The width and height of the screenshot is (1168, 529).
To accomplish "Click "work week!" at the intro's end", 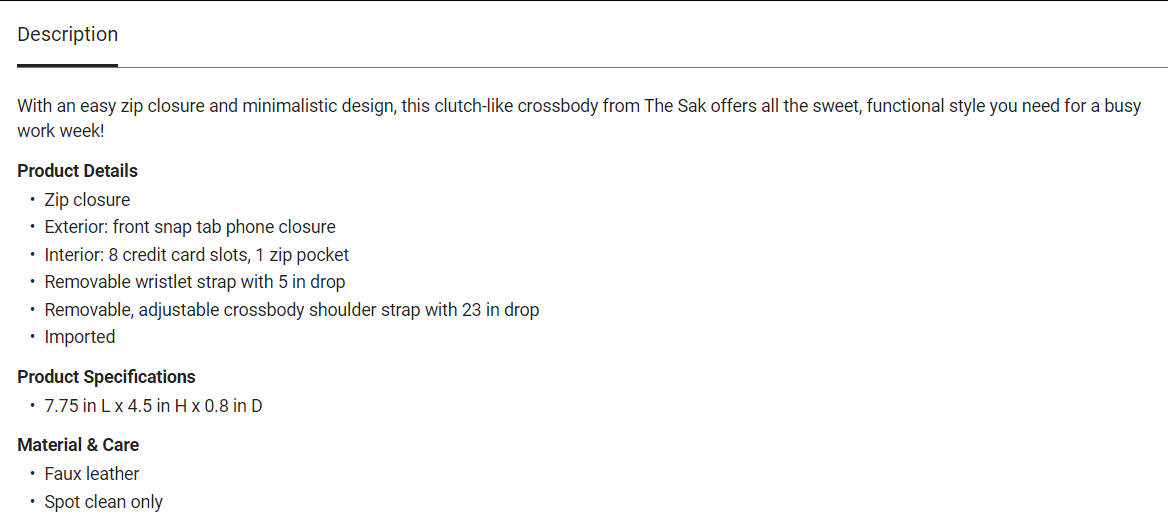I will 60,131.
